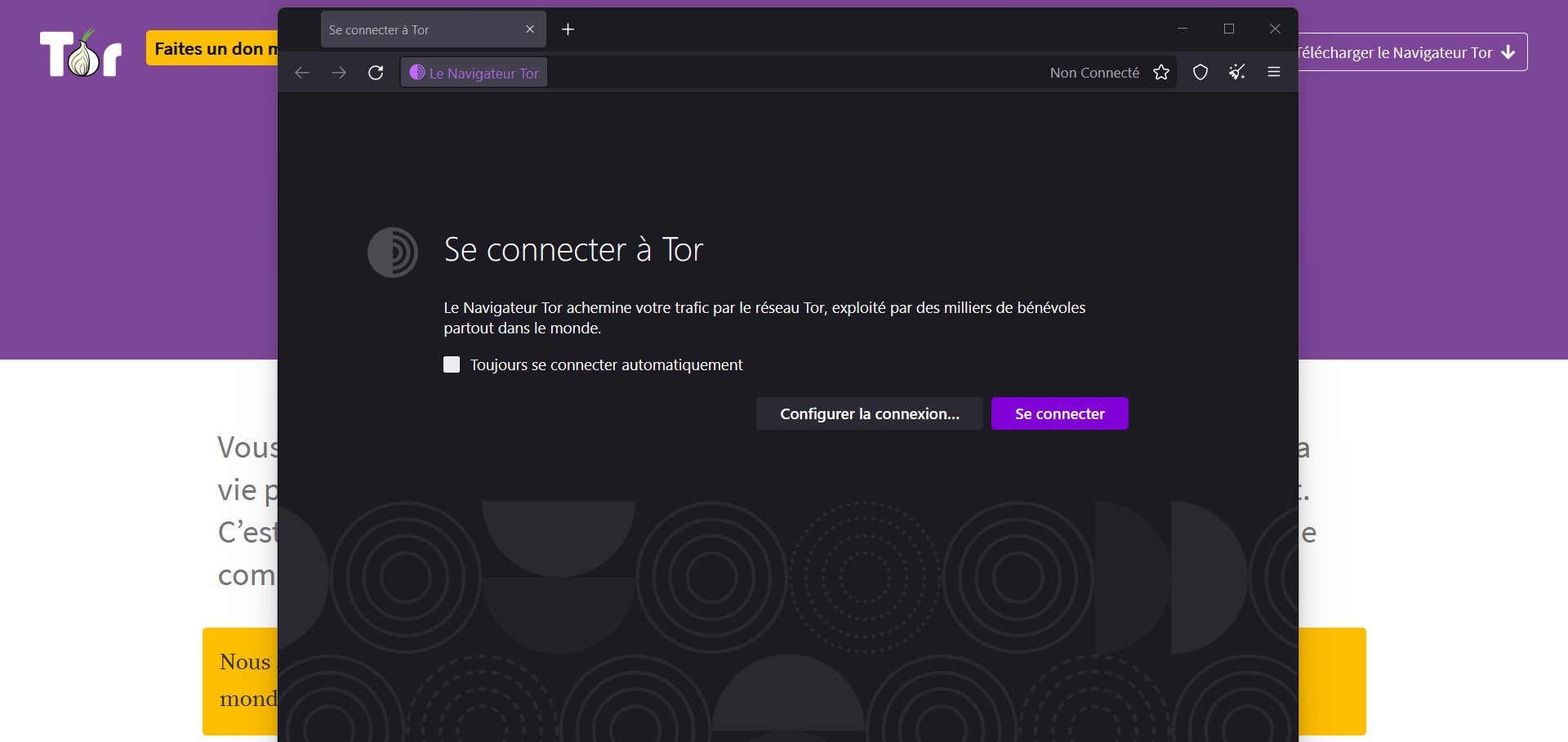The height and width of the screenshot is (742, 1568).
Task: Open the hamburger application menu
Action: coord(1273,73)
